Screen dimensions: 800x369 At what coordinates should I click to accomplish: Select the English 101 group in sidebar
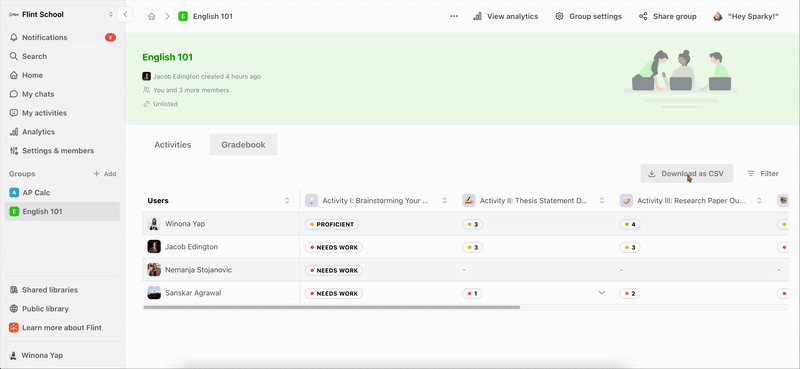click(62, 211)
